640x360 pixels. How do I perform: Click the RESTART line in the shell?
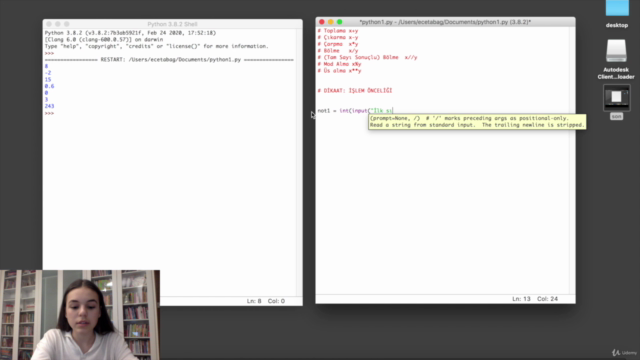[x=169, y=60]
